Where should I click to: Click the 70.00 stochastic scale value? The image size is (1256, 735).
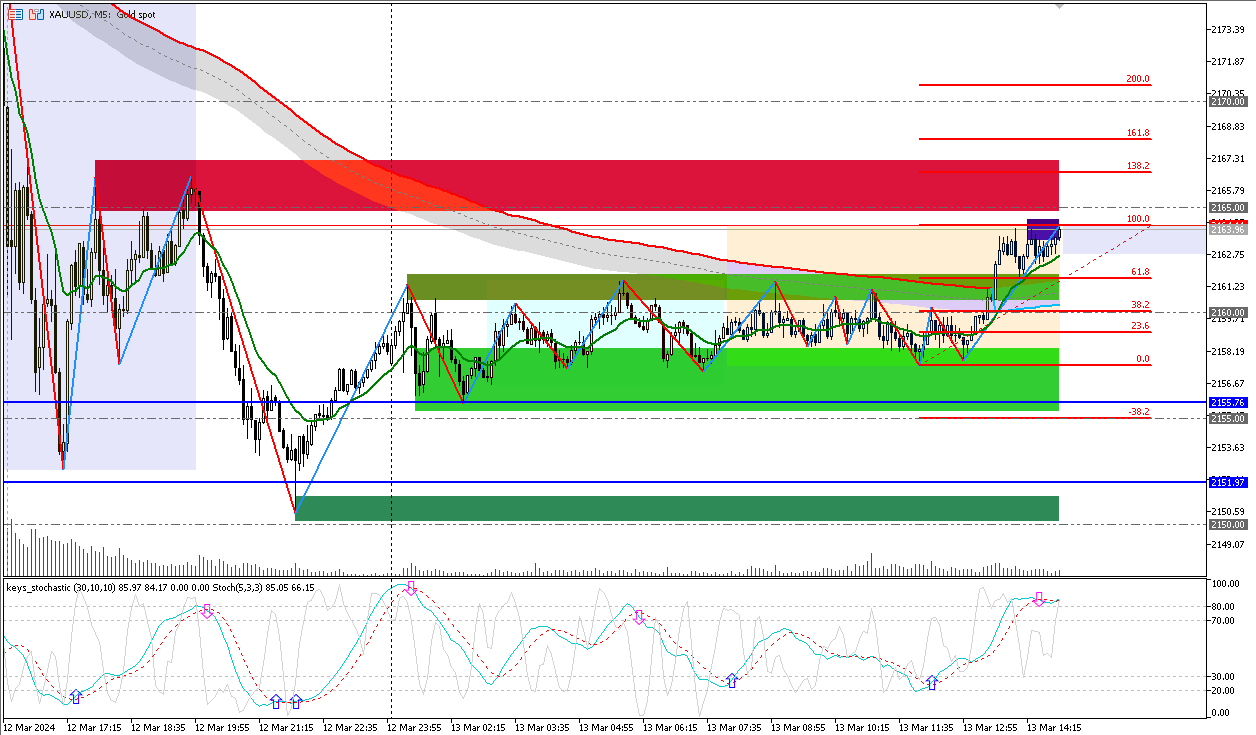tap(1222, 620)
